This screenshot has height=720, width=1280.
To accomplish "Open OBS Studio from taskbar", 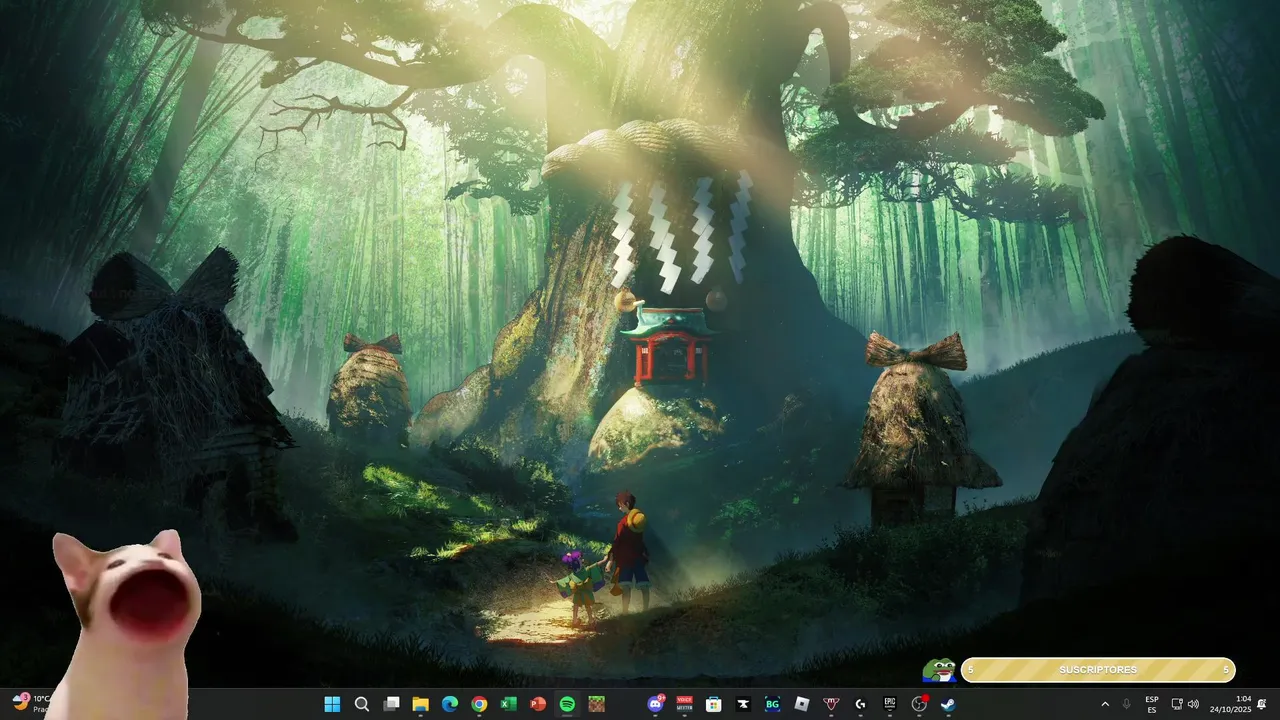I will 919,704.
